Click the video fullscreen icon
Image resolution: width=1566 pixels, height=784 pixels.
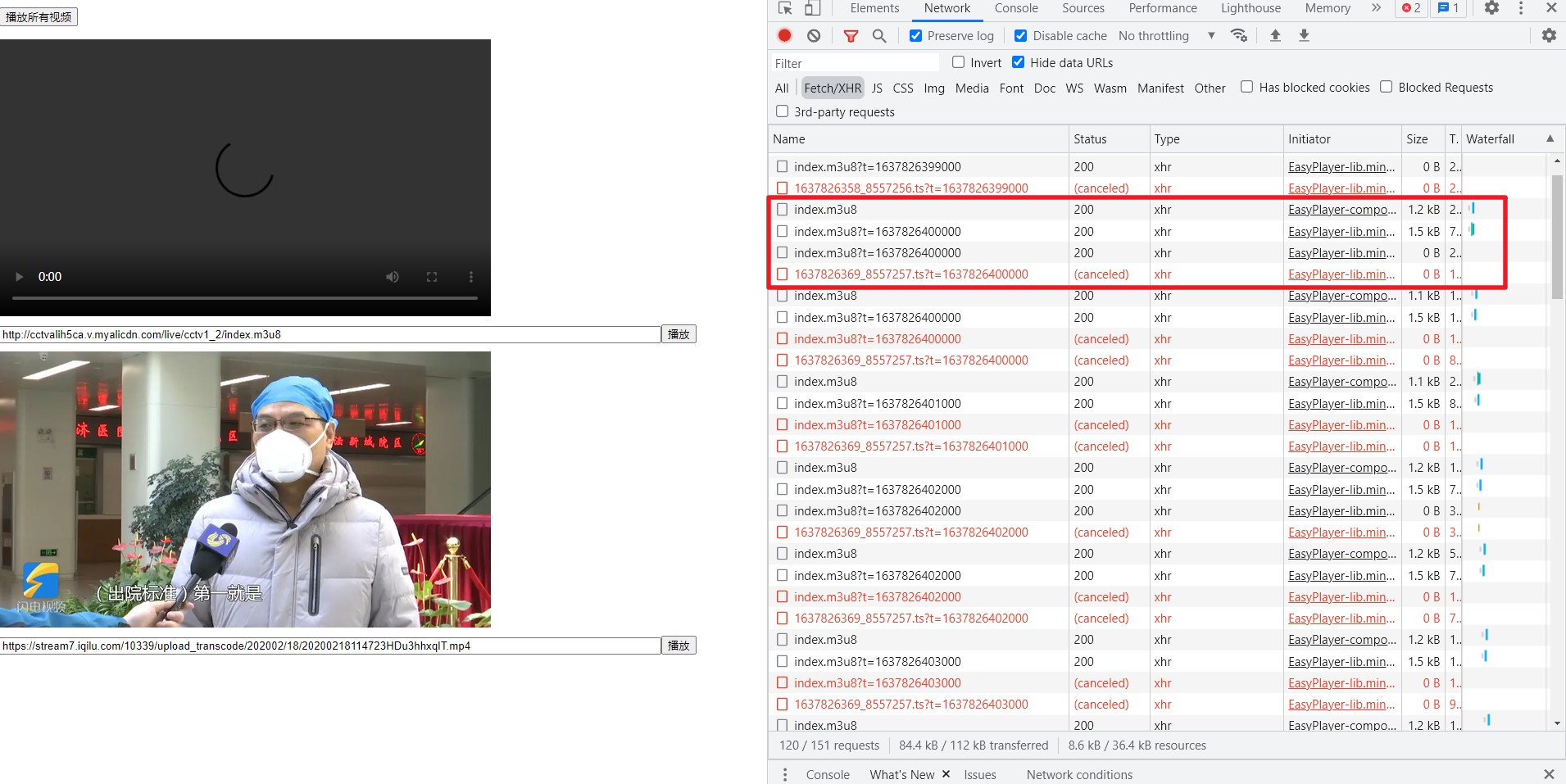click(x=432, y=277)
